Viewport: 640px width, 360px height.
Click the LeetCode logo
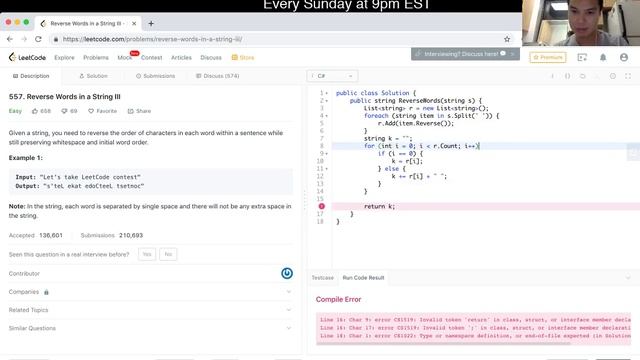(27, 58)
